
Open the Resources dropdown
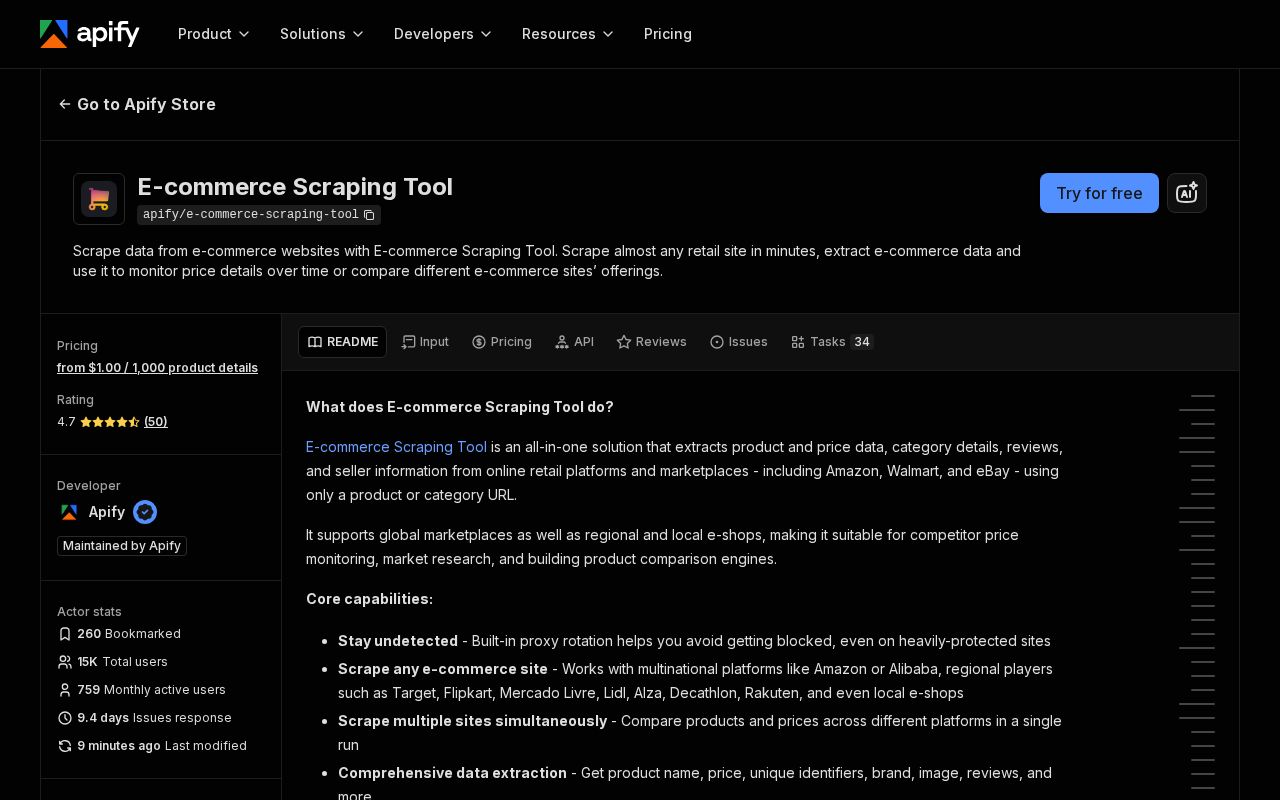click(568, 34)
